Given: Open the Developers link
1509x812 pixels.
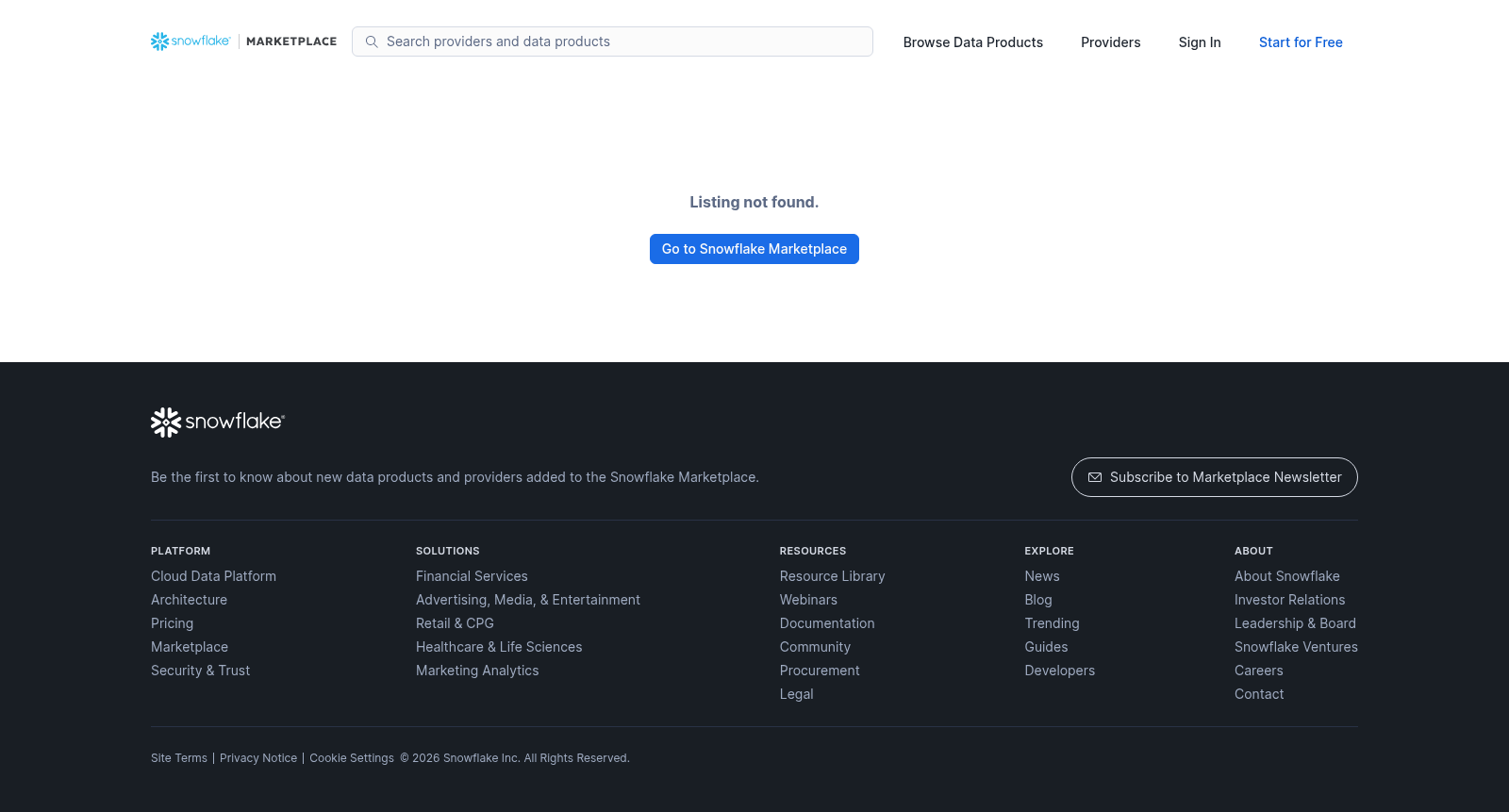Looking at the screenshot, I should tap(1060, 671).
